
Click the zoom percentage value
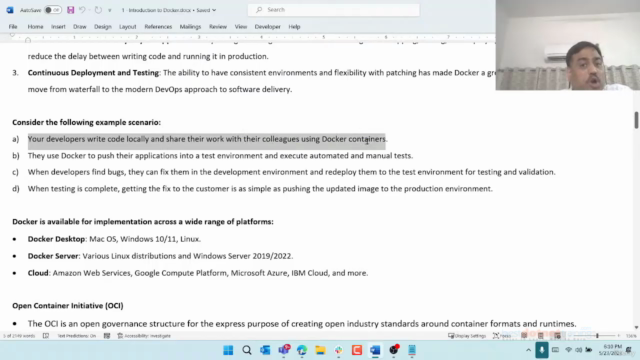point(631,336)
